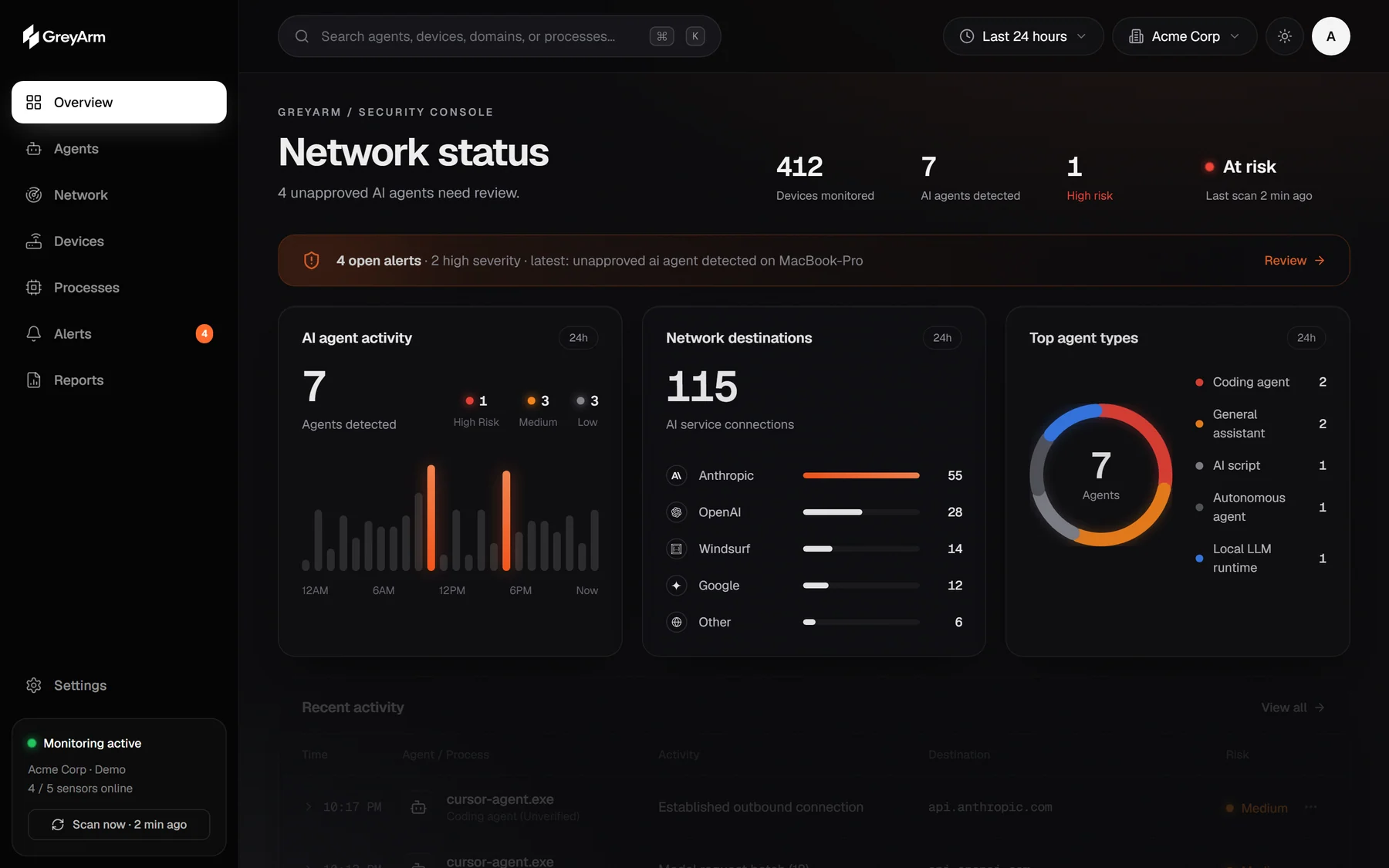Open Devices in the sidebar
This screenshot has height=868, width=1389.
point(119,241)
